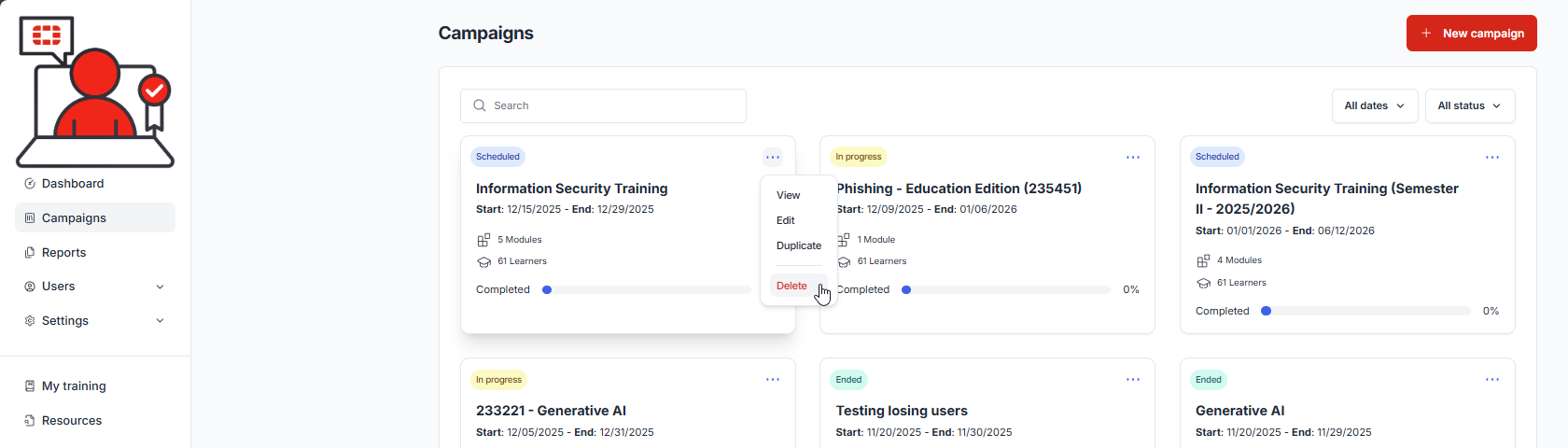The image size is (1568, 448).
Task: Click the plus icon on New campaign
Action: [x=1426, y=33]
